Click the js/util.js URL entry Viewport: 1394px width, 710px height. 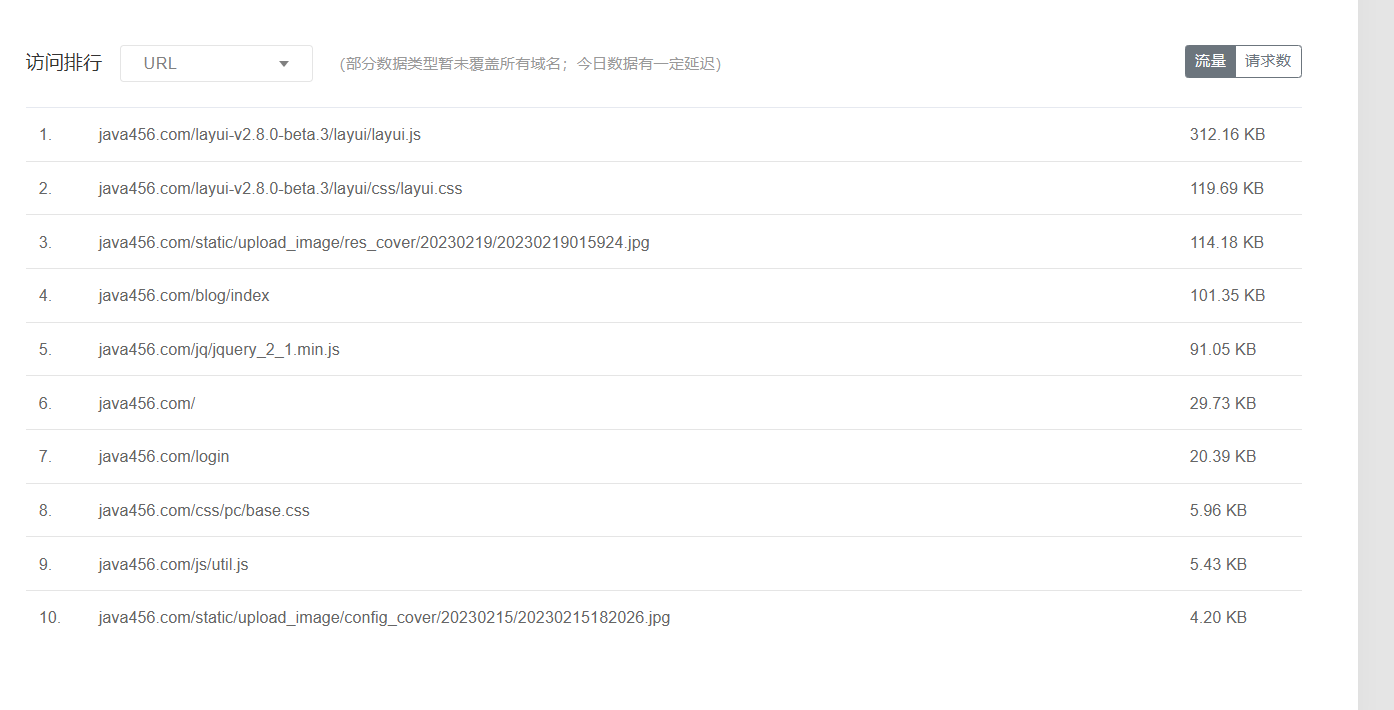pos(173,565)
